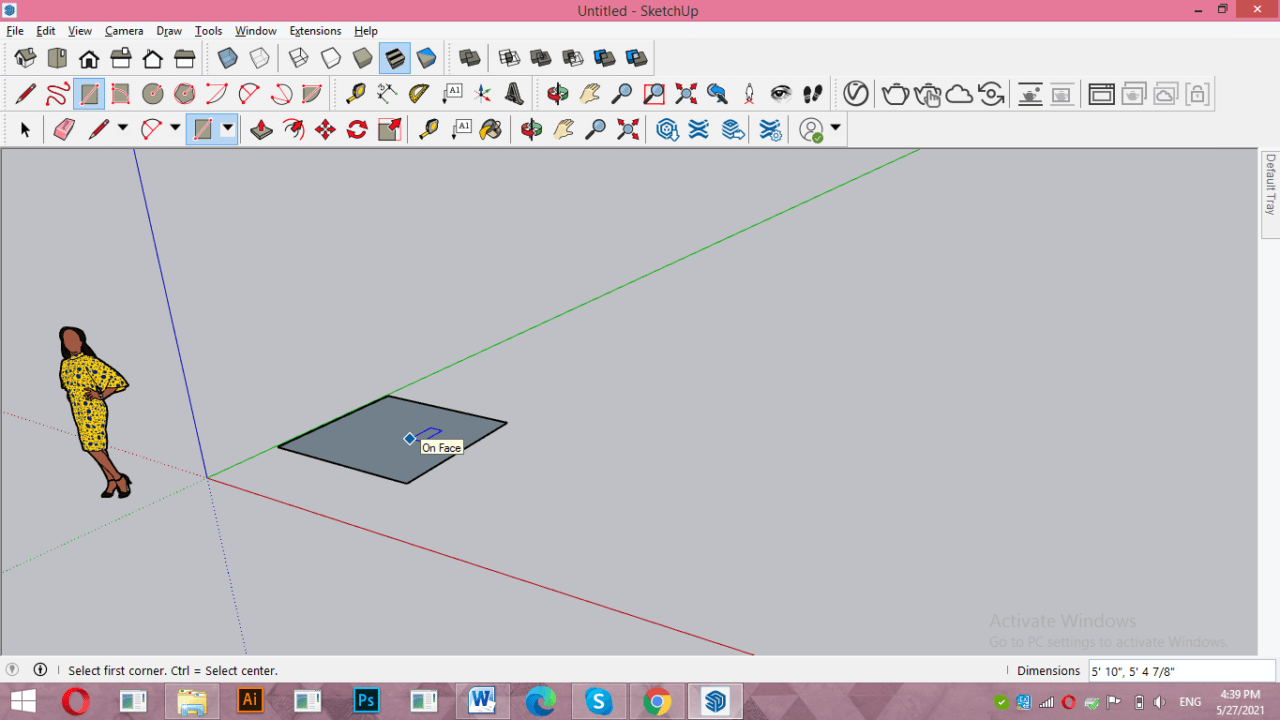This screenshot has width=1280, height=720.
Task: Select the Paint Bucket tool
Action: [490, 129]
